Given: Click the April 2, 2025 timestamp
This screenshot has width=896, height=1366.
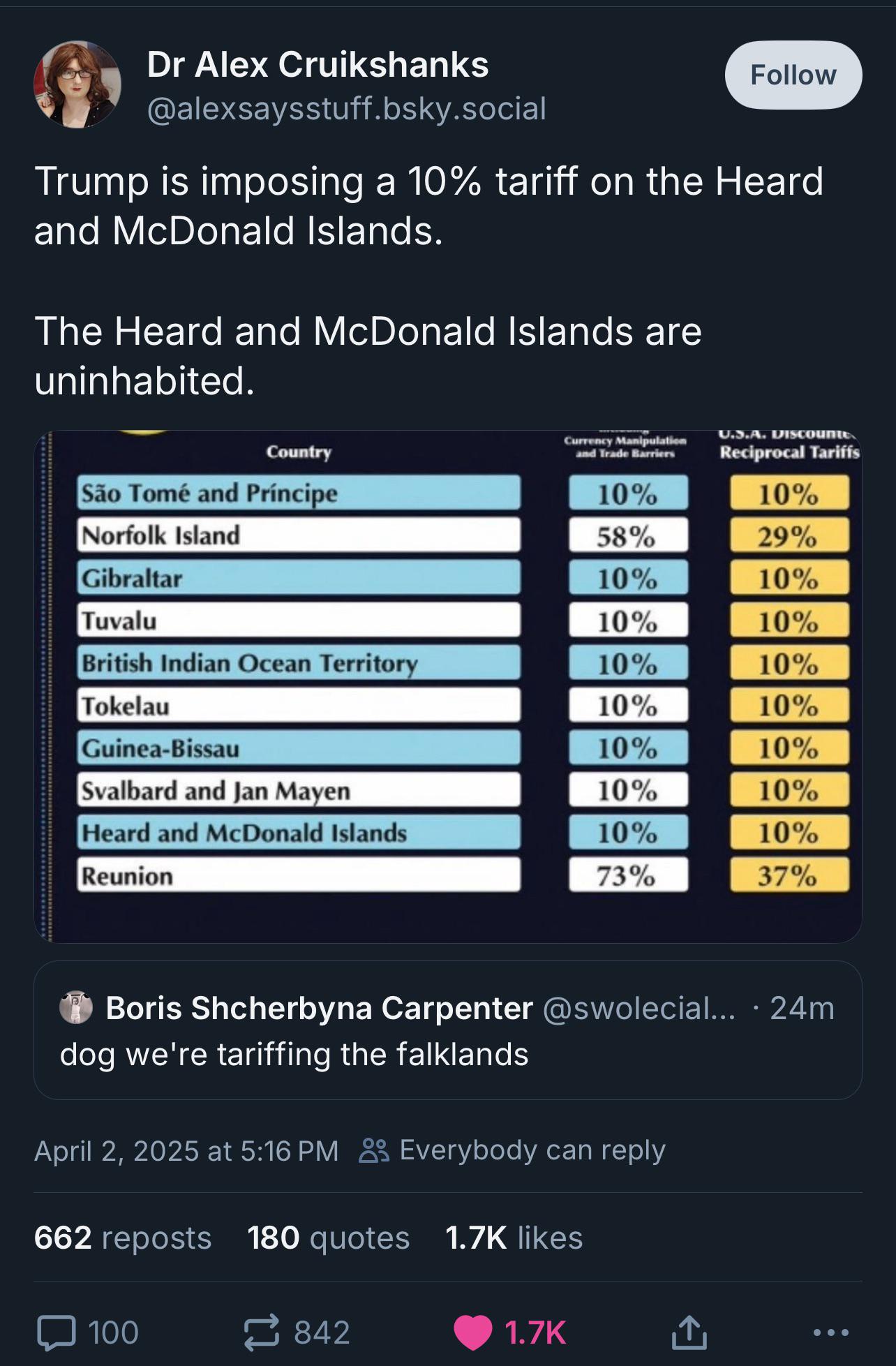Looking at the screenshot, I should point(186,1151).
